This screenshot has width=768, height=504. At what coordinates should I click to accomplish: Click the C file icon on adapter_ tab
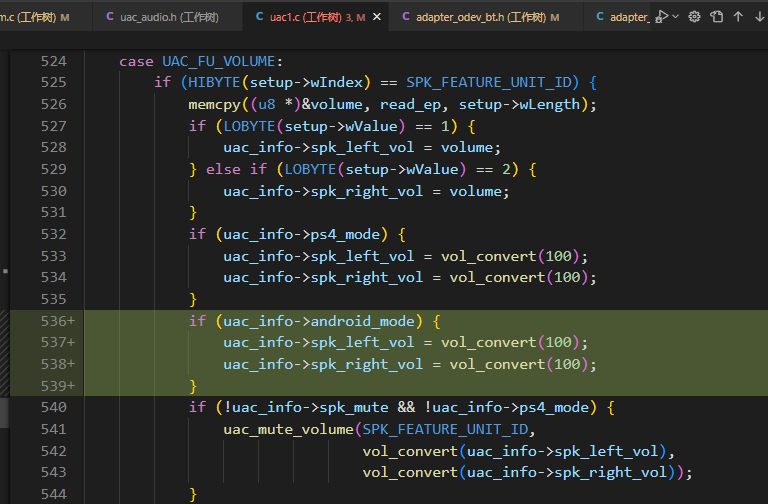point(600,17)
